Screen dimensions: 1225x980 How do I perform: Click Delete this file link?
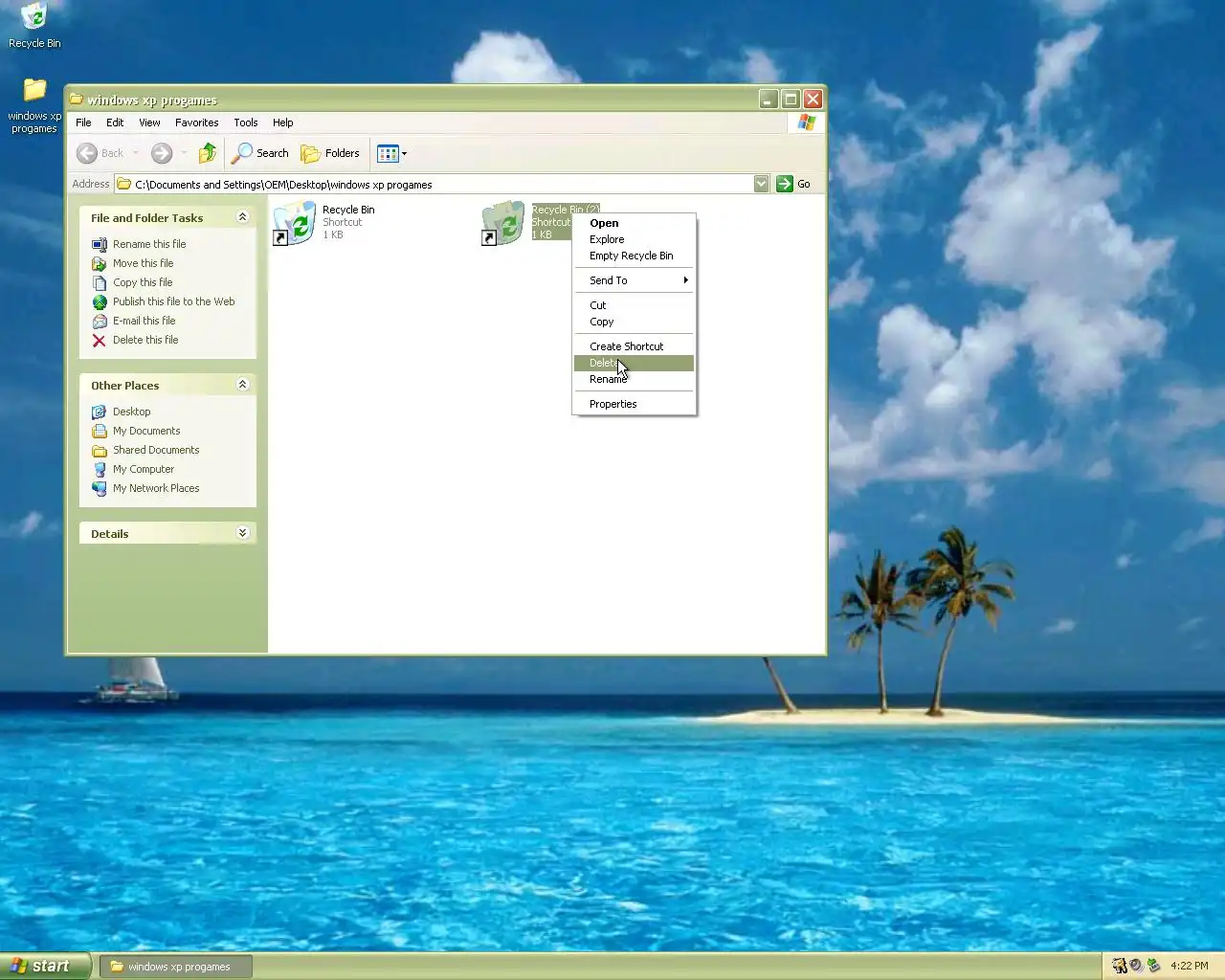tap(145, 340)
